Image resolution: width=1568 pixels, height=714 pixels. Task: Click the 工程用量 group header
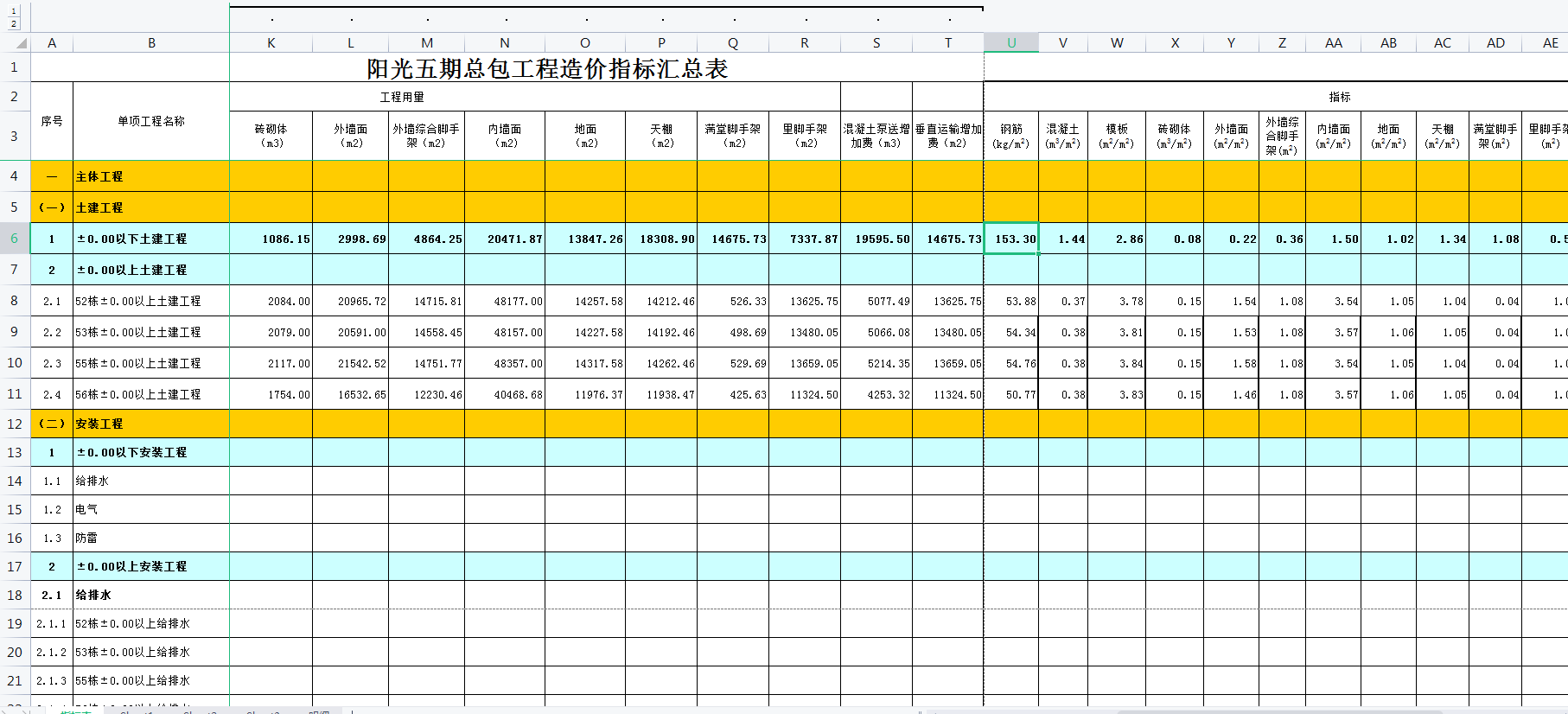pos(402,97)
